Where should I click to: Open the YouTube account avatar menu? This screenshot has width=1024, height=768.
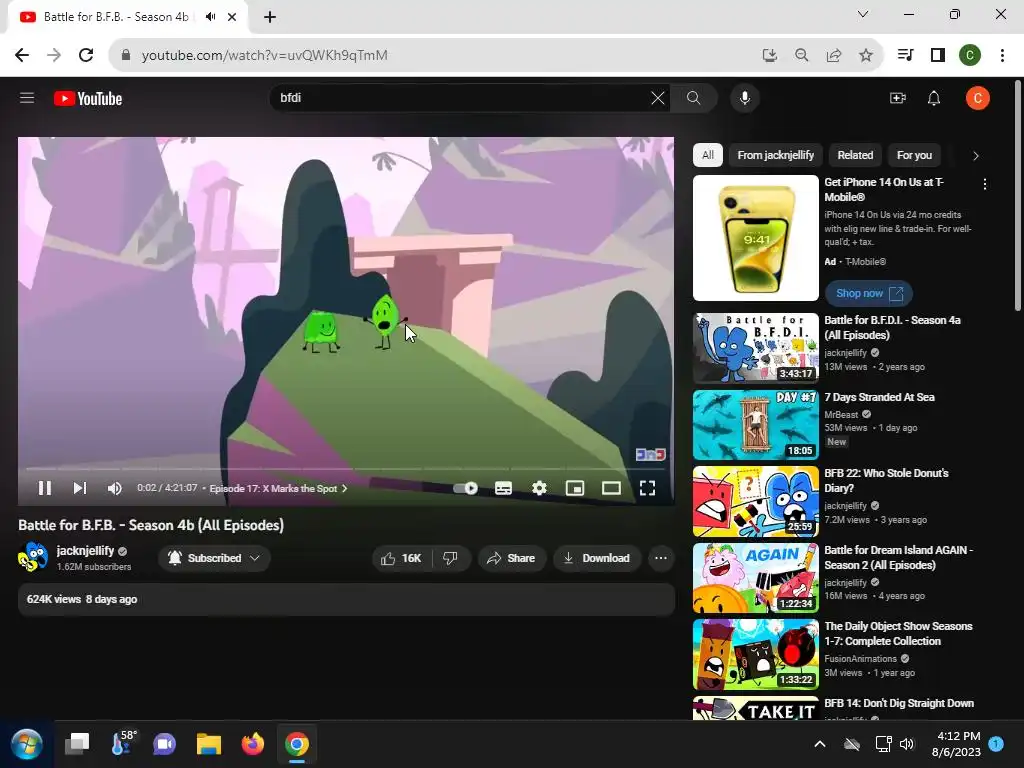978,98
